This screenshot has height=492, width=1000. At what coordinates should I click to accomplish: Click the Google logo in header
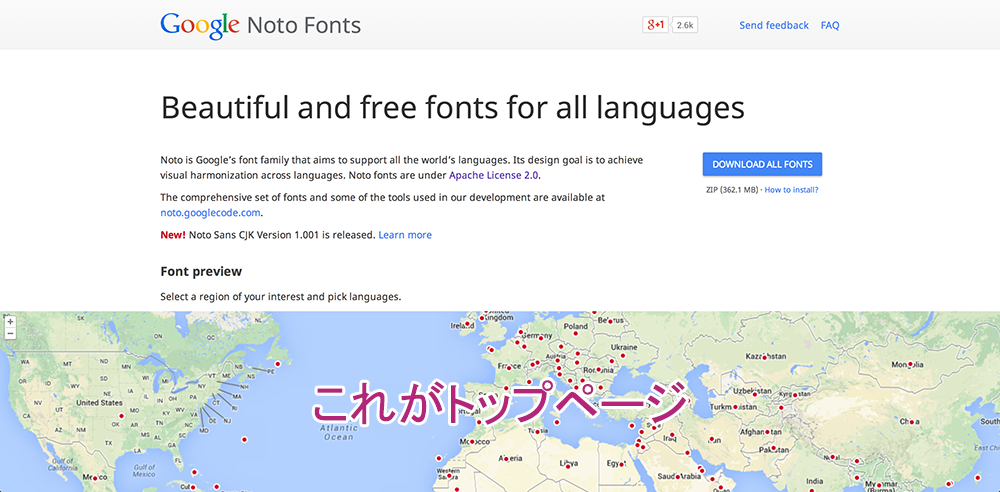coord(200,26)
